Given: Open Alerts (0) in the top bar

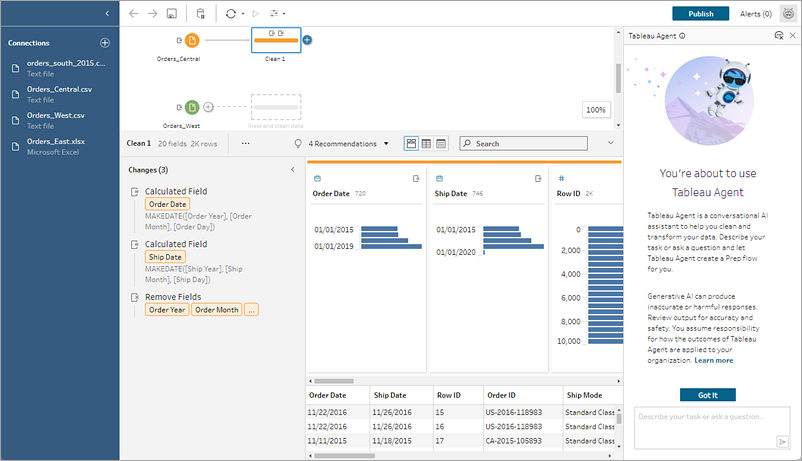Looking at the screenshot, I should coord(755,14).
